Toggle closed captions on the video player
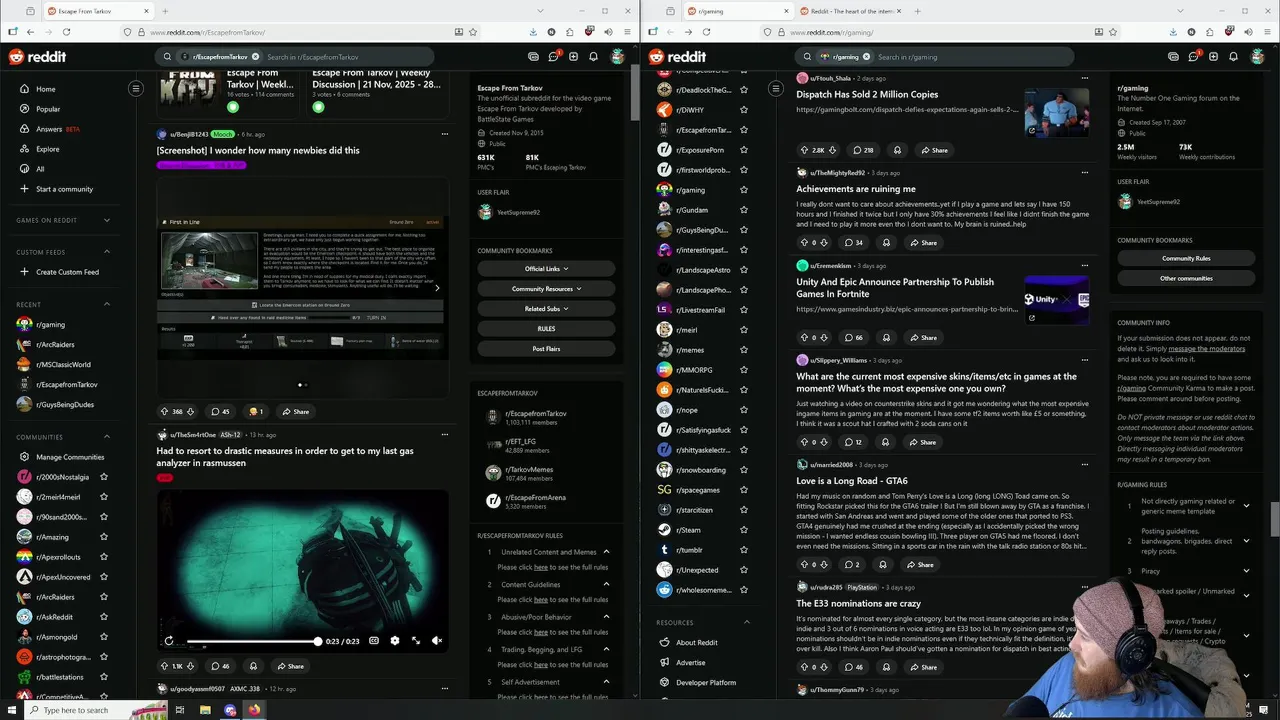The height and width of the screenshot is (720, 1280). [374, 641]
